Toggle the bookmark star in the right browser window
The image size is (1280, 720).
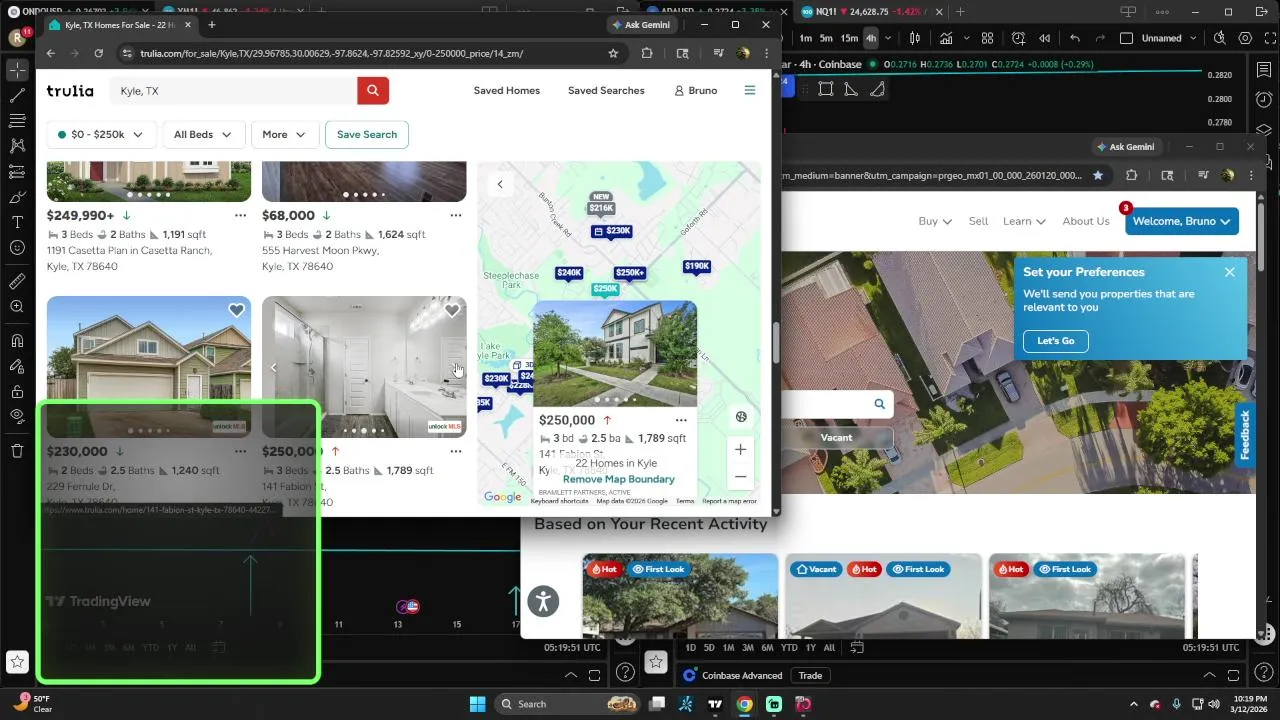(1098, 175)
